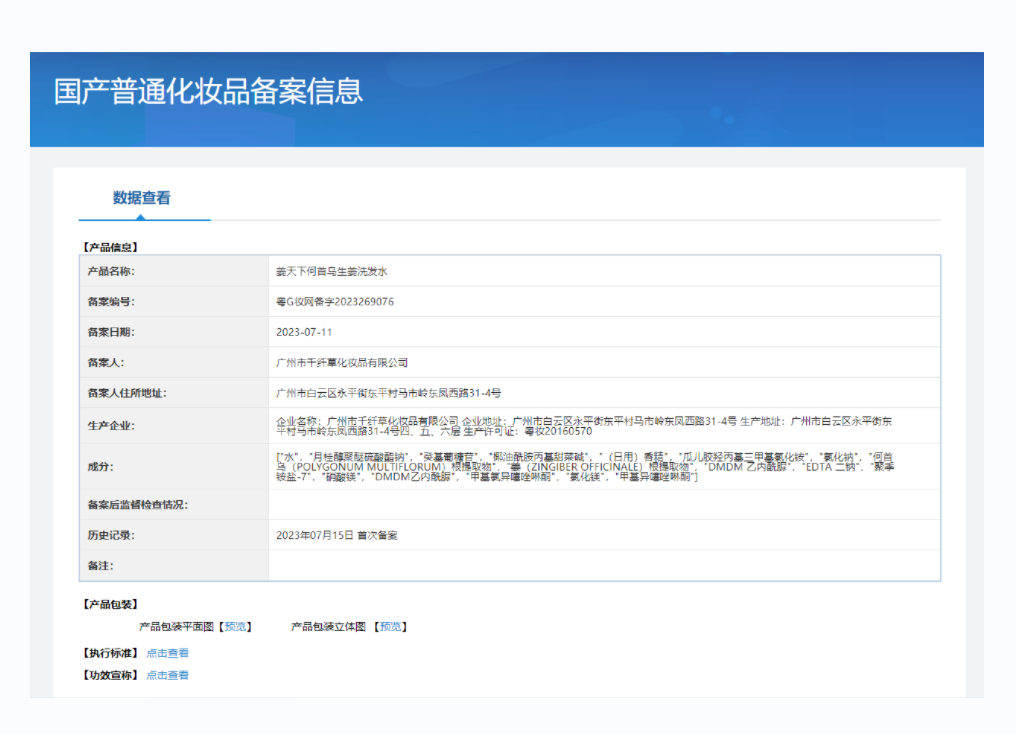Click the empty 备注 value cell
The width and height of the screenshot is (1016, 734).
click(x=604, y=566)
